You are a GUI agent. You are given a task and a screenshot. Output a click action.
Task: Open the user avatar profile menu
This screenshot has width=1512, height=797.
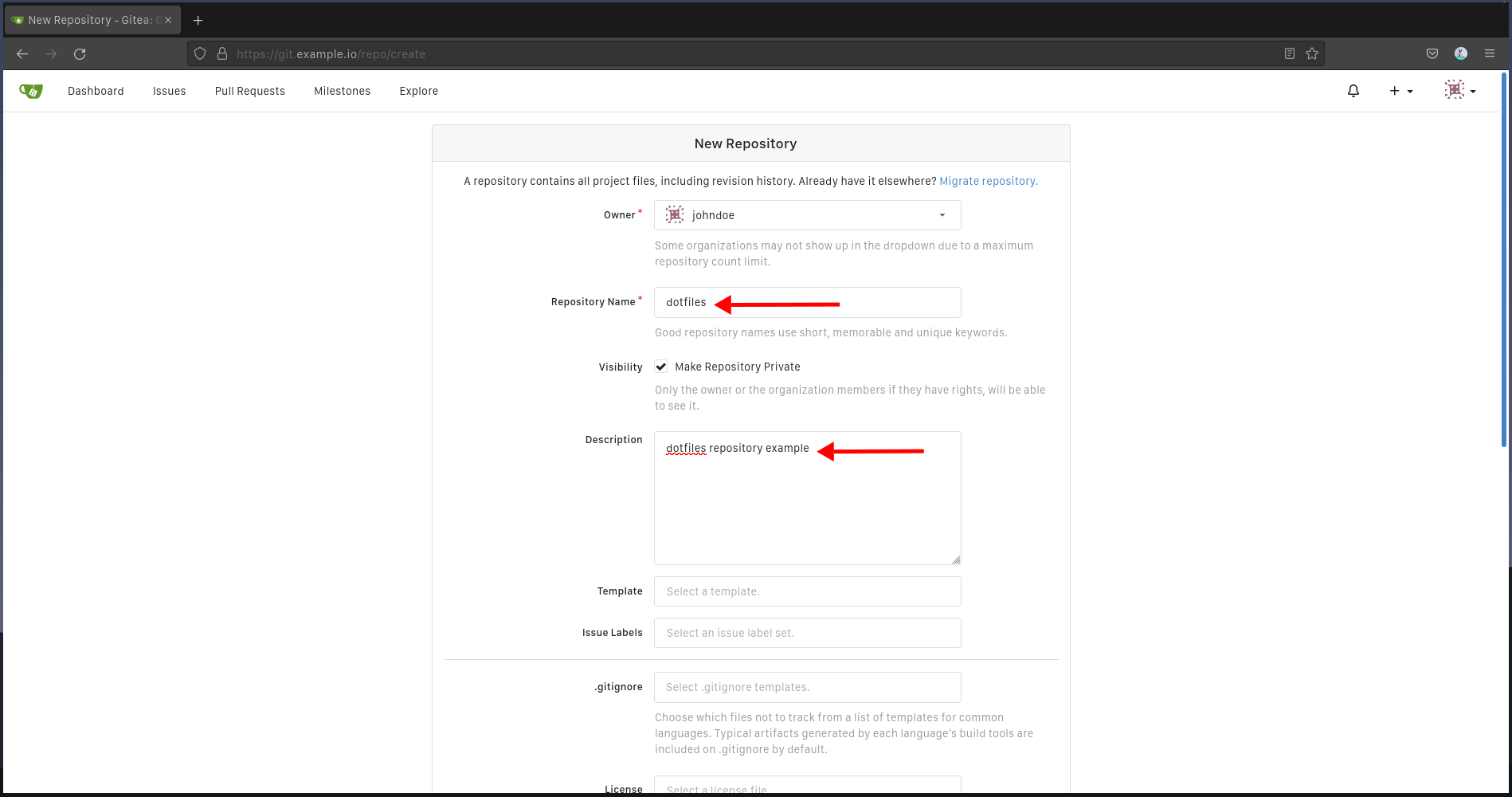tap(1459, 91)
